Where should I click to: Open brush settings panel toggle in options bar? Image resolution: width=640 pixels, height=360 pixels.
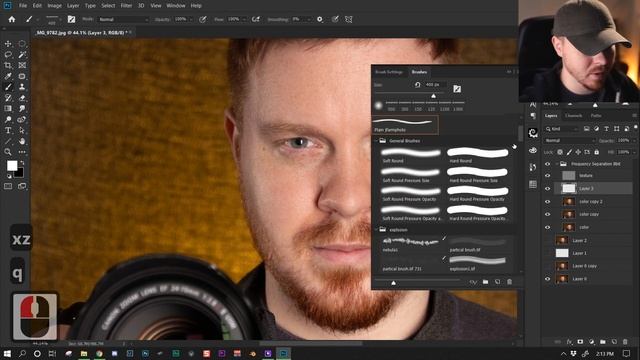tap(71, 19)
